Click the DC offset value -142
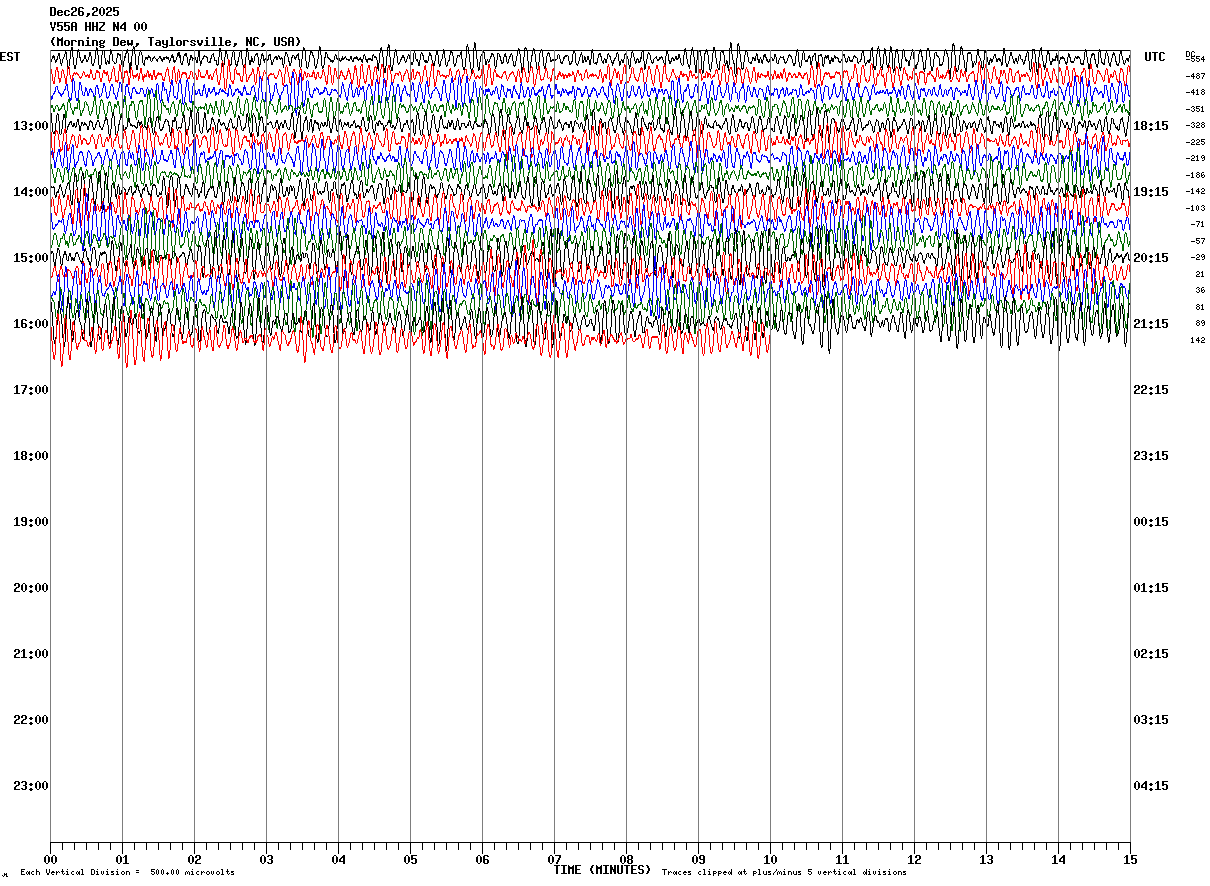1210x886 pixels. pyautogui.click(x=1195, y=191)
